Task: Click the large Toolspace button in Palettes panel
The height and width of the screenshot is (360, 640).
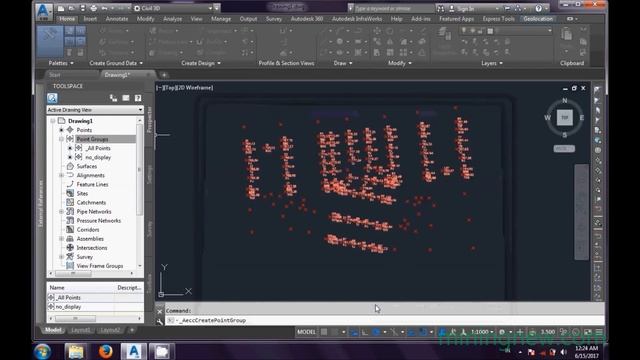Action: pyautogui.click(x=50, y=41)
